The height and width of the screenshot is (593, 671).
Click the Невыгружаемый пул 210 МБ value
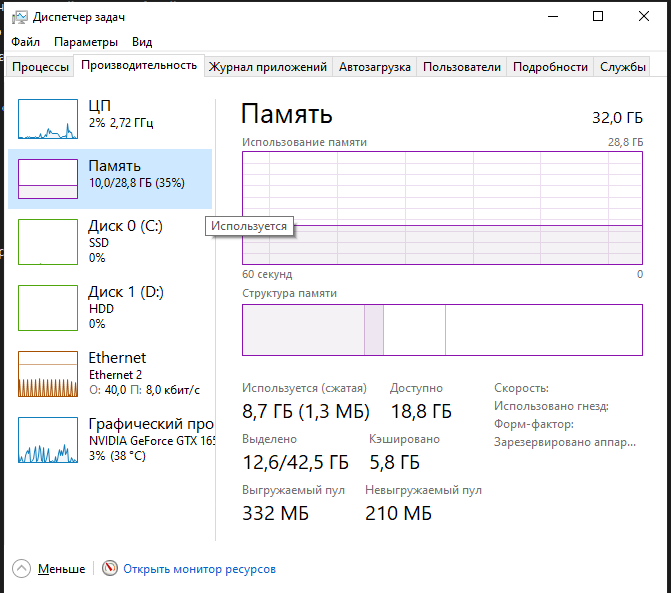398,513
